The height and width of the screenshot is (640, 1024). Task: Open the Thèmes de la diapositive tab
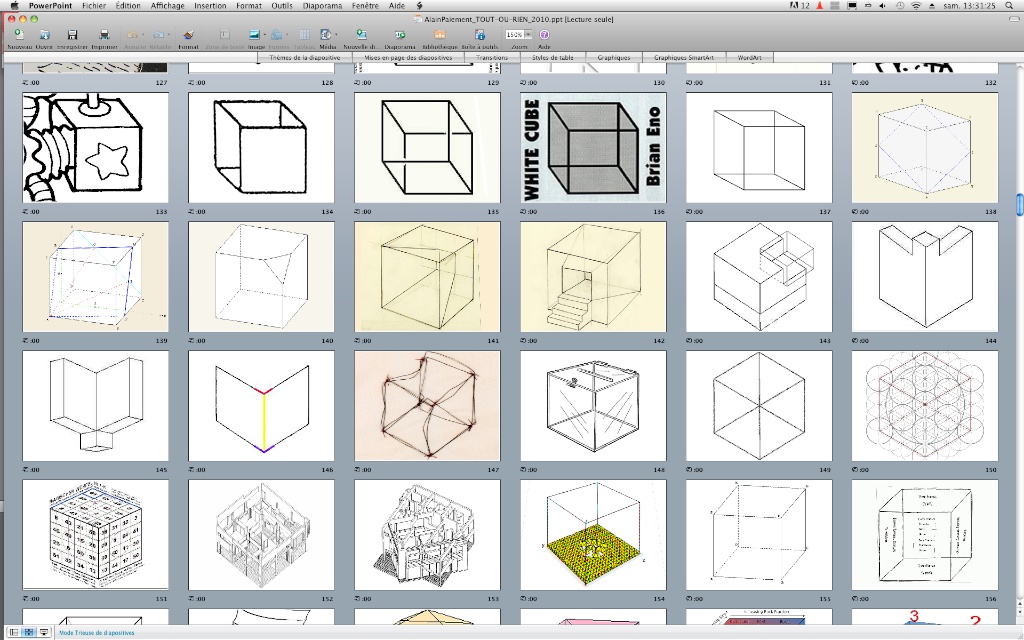click(304, 57)
